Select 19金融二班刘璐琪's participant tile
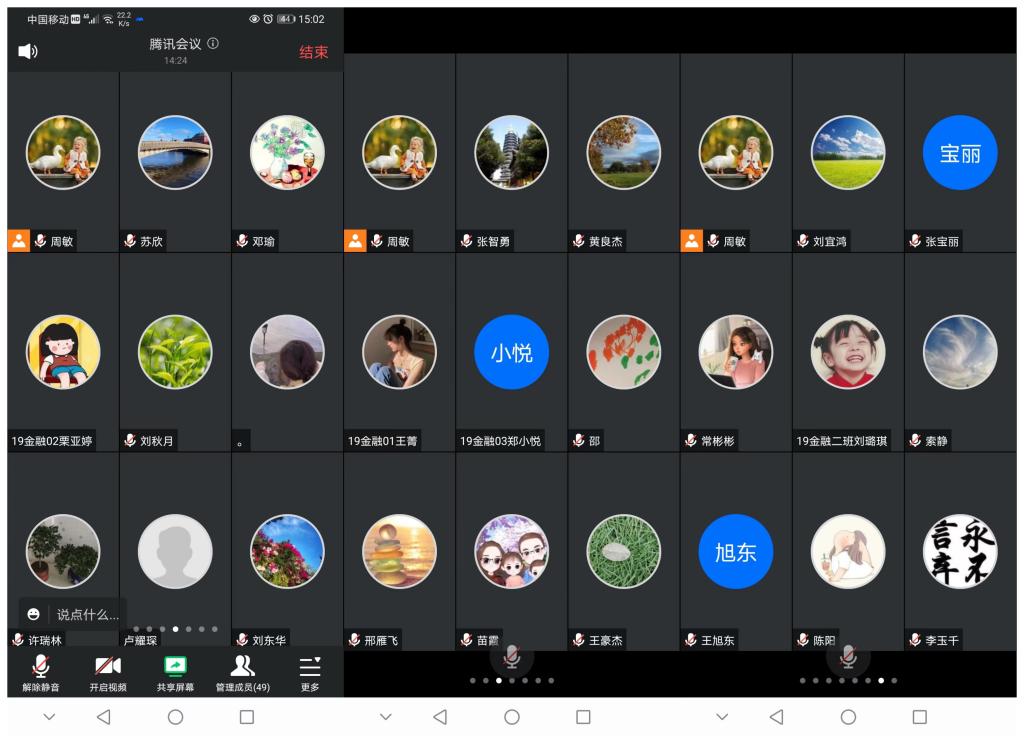 [x=848, y=352]
